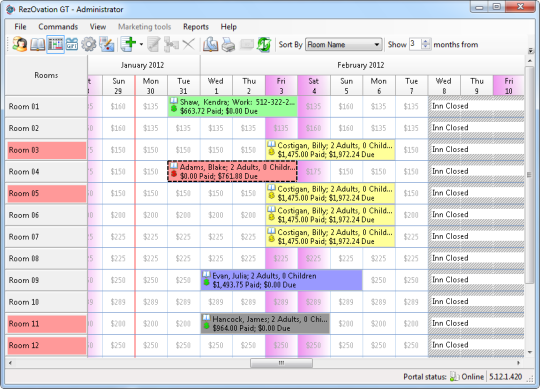Click the Portal status Online icon
Viewport: 540px width, 389px height.
pyautogui.click(x=455, y=377)
